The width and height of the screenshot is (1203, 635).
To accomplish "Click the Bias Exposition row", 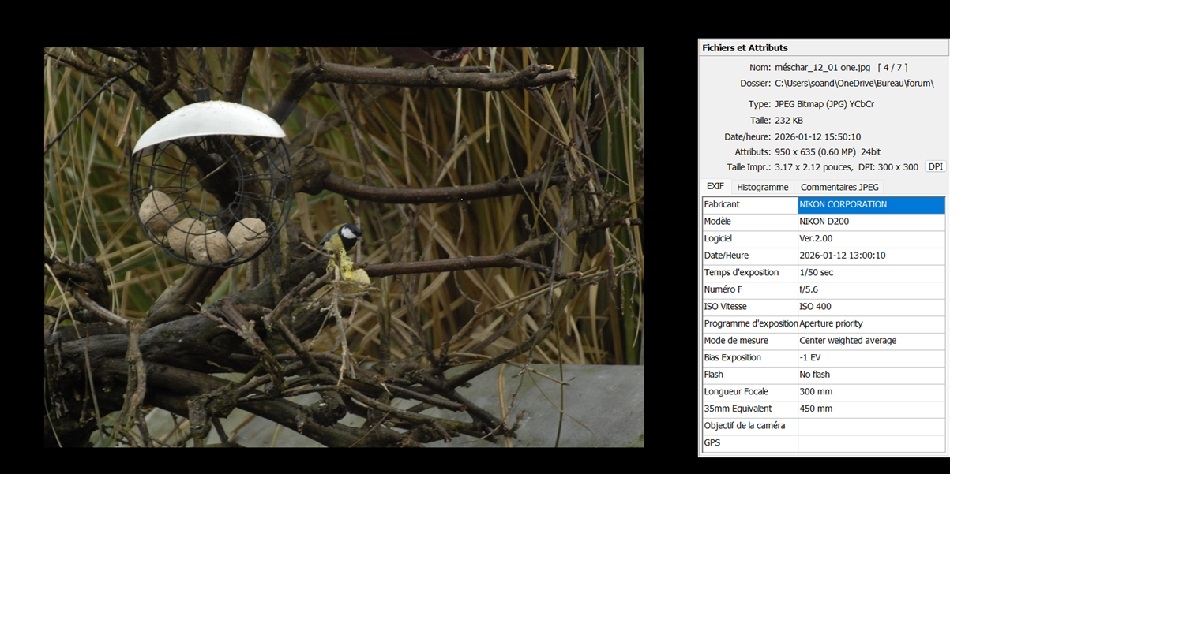I will pos(822,358).
